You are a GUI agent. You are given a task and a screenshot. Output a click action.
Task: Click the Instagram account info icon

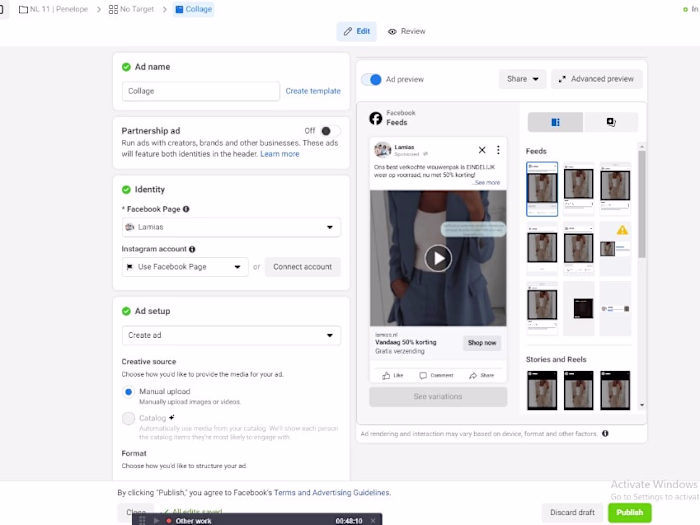[x=192, y=249]
